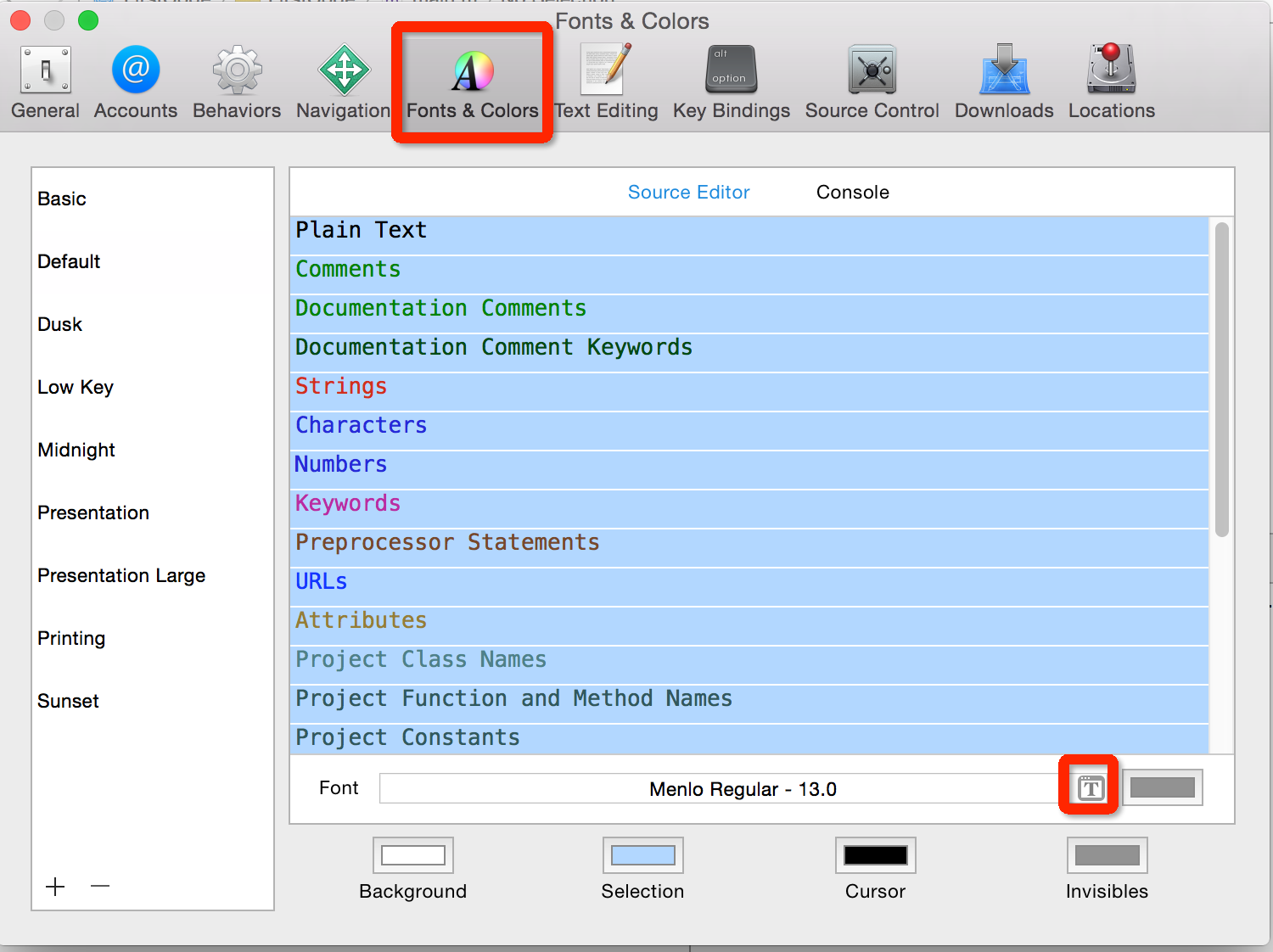Viewport: 1273px width, 952px height.
Task: Select the Dusk theme
Action: tap(59, 324)
